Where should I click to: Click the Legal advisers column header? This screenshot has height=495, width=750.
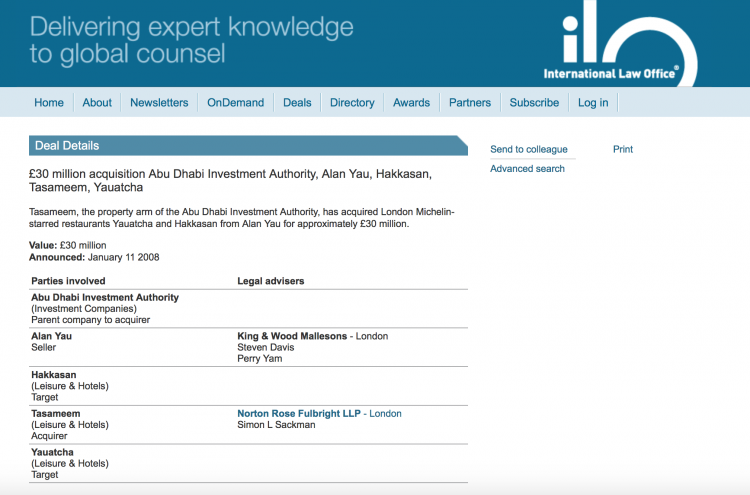point(271,281)
